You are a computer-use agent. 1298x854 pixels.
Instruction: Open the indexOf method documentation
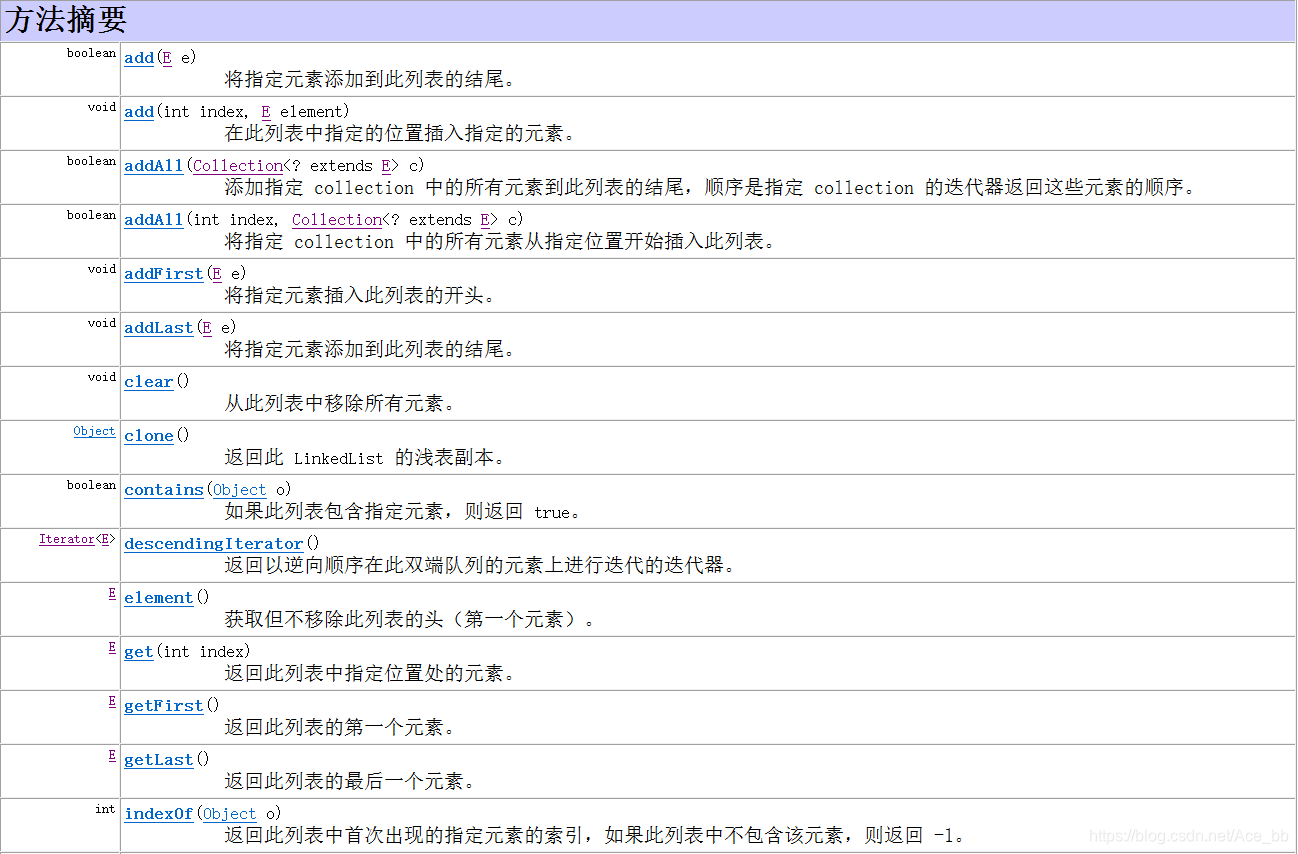click(158, 814)
